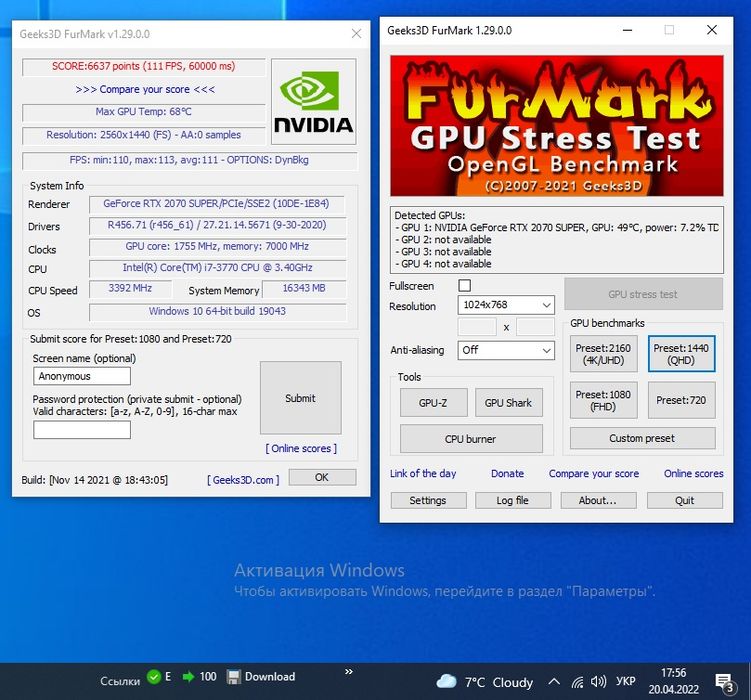Close the FurMark main window
Viewport: 751px width, 700px height.
click(712, 30)
